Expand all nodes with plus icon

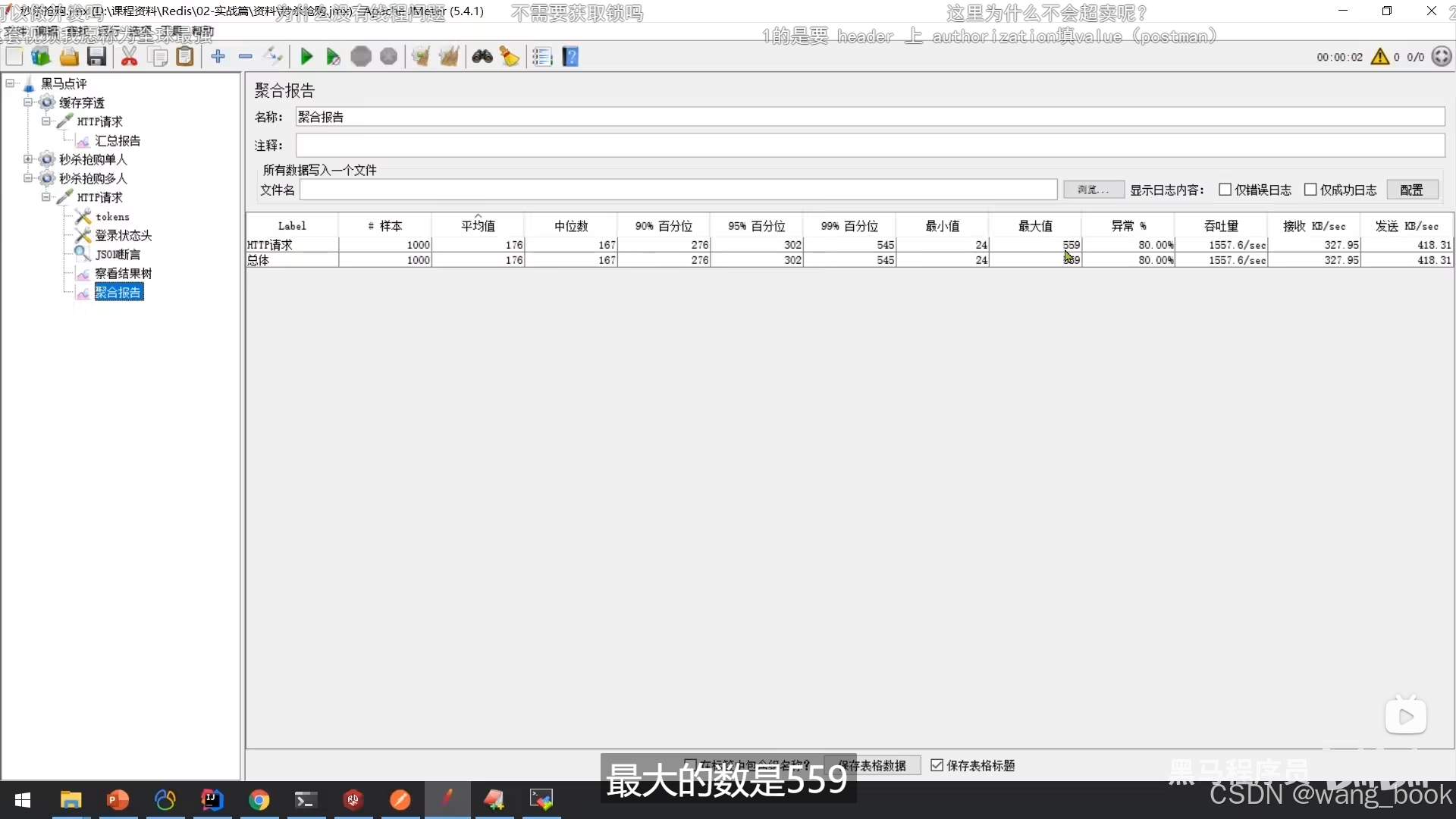tap(218, 57)
